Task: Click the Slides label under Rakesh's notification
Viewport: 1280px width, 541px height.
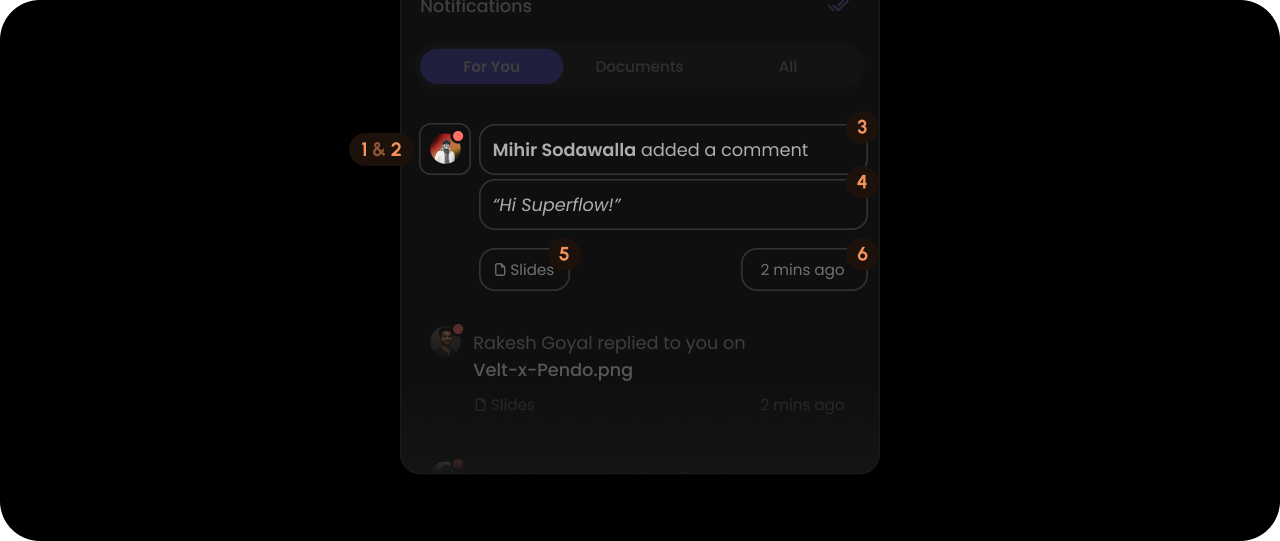Action: point(512,405)
